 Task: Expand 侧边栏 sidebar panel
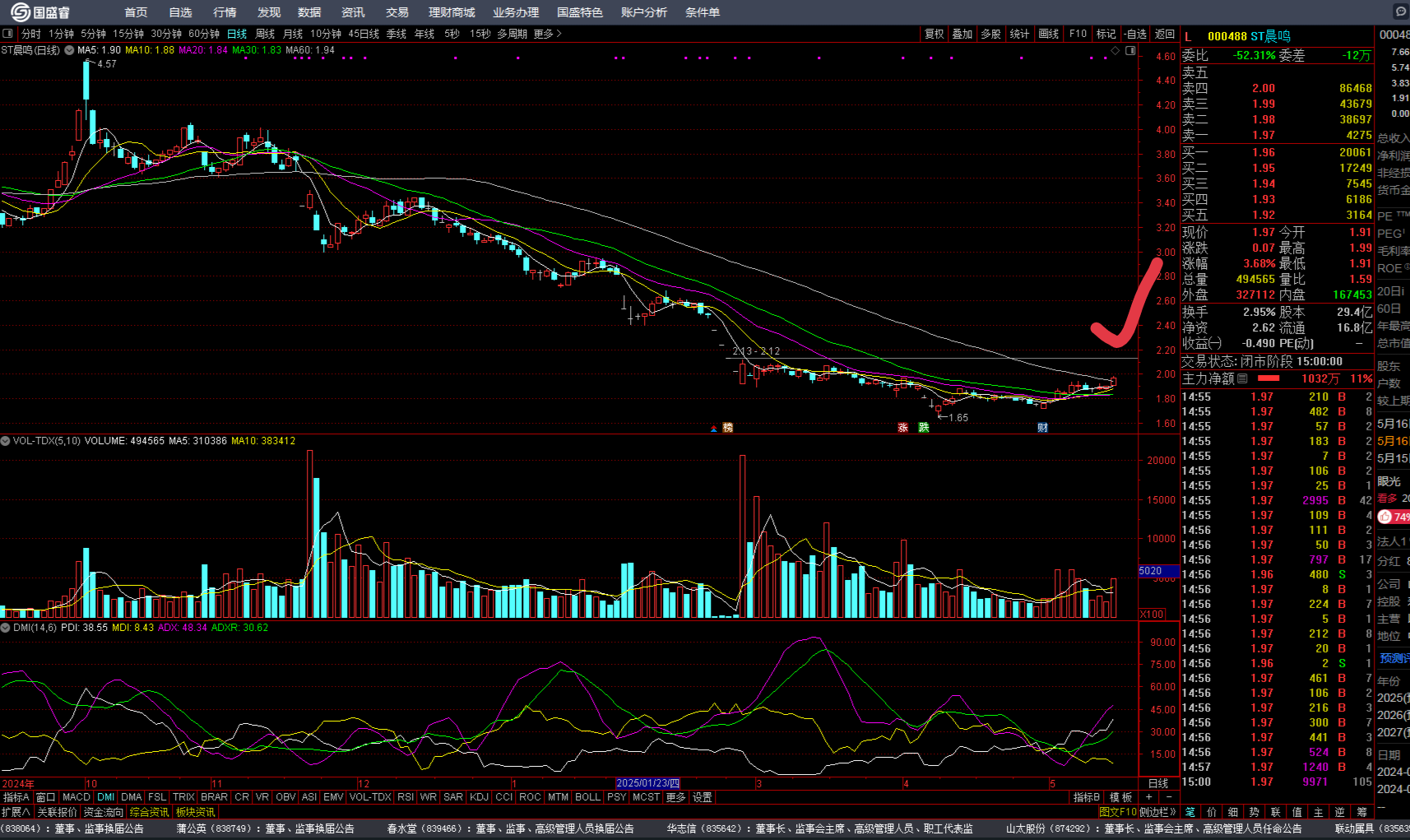(x=1157, y=812)
